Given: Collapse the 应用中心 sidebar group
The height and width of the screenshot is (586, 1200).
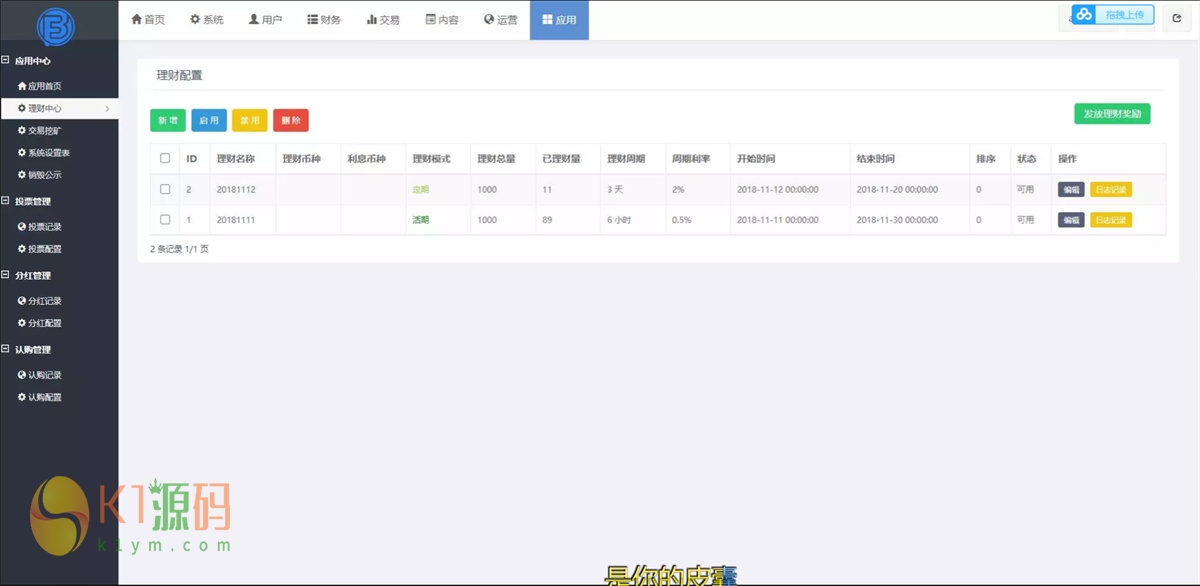Looking at the screenshot, I should (6, 61).
